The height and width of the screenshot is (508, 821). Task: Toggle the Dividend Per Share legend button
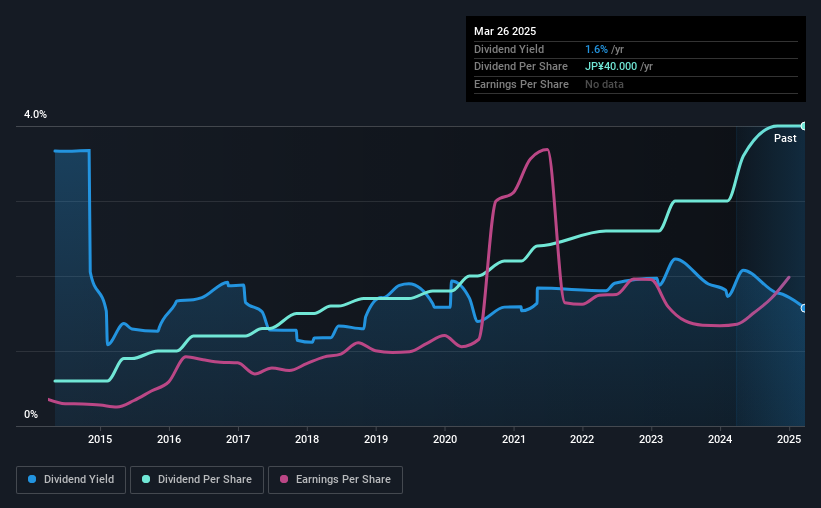[197, 480]
